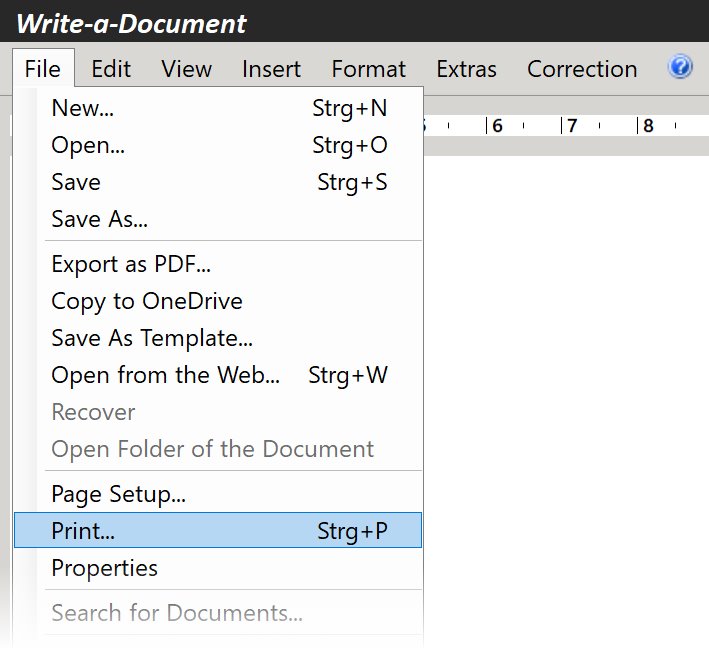Open the Edit menu
The width and height of the screenshot is (709, 661).
(x=111, y=69)
